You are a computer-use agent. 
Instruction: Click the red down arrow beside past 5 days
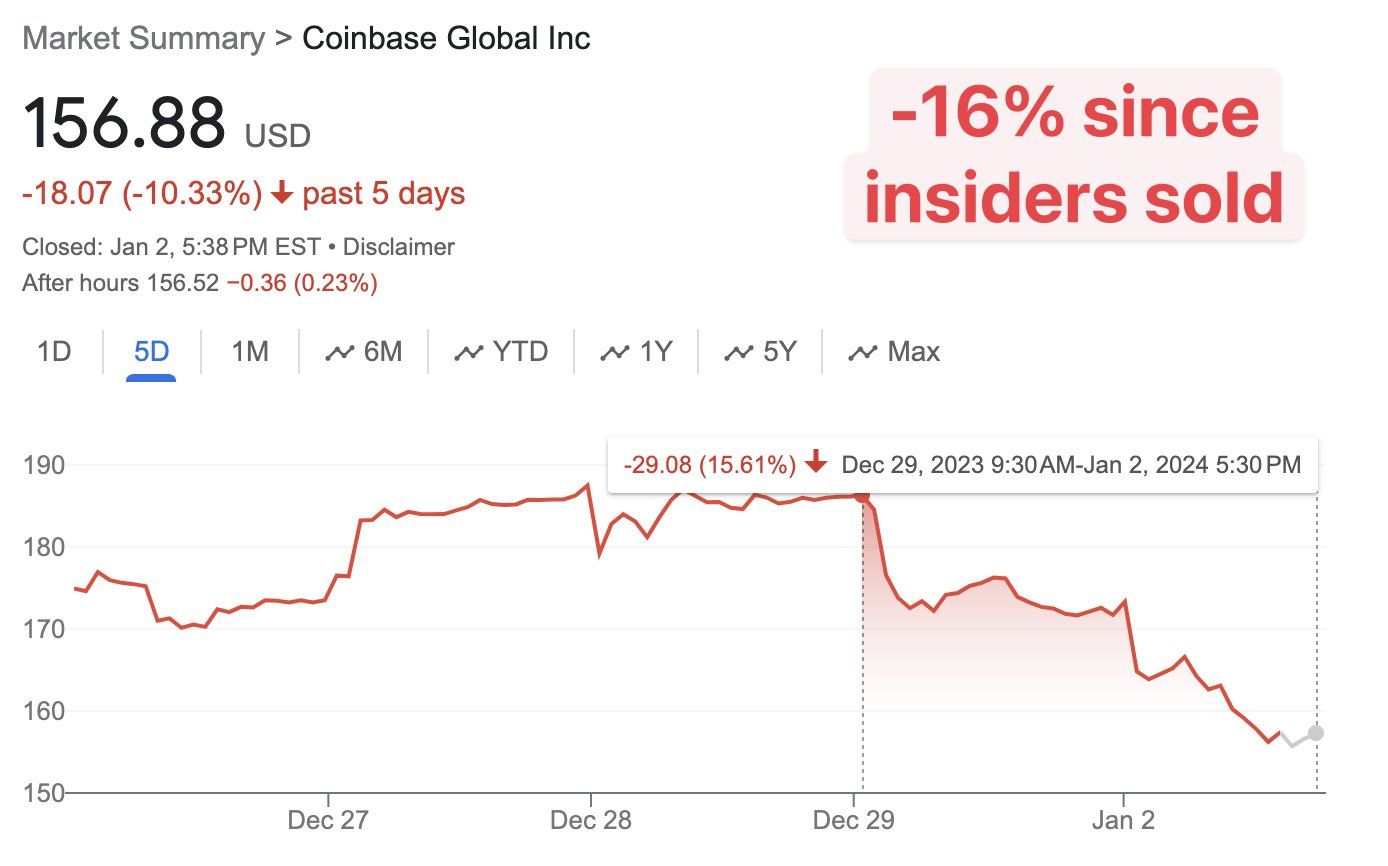coord(282,193)
